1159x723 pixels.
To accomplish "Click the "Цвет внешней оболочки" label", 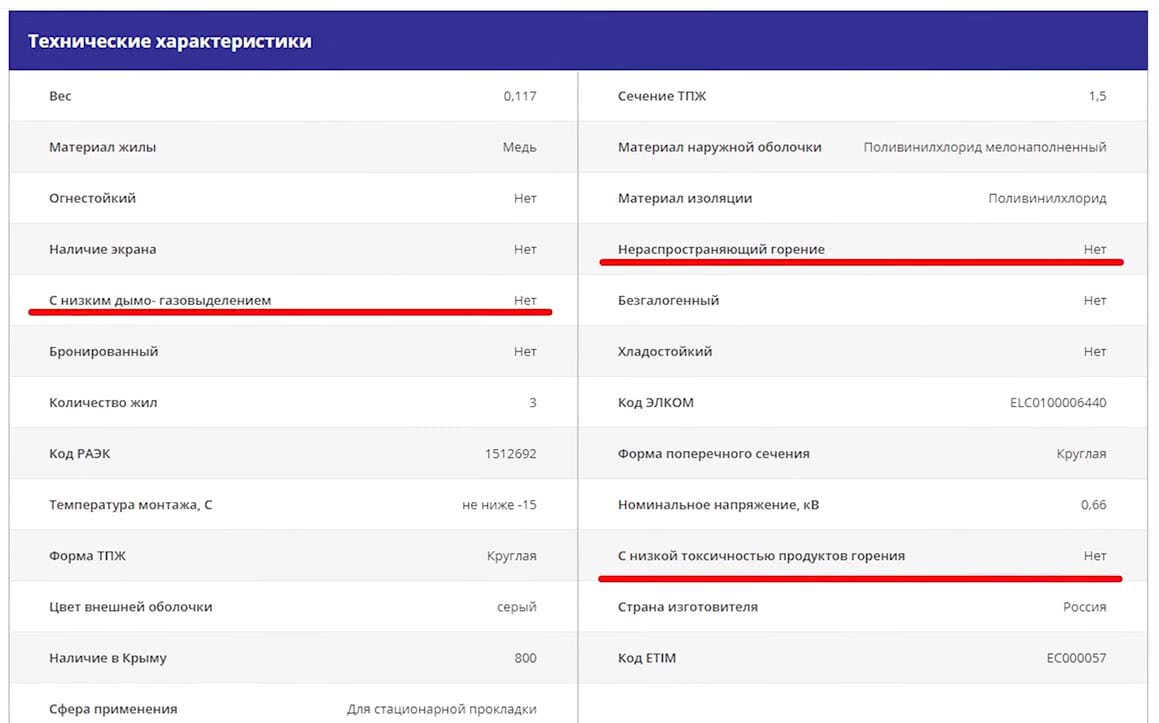I will click(x=130, y=606).
